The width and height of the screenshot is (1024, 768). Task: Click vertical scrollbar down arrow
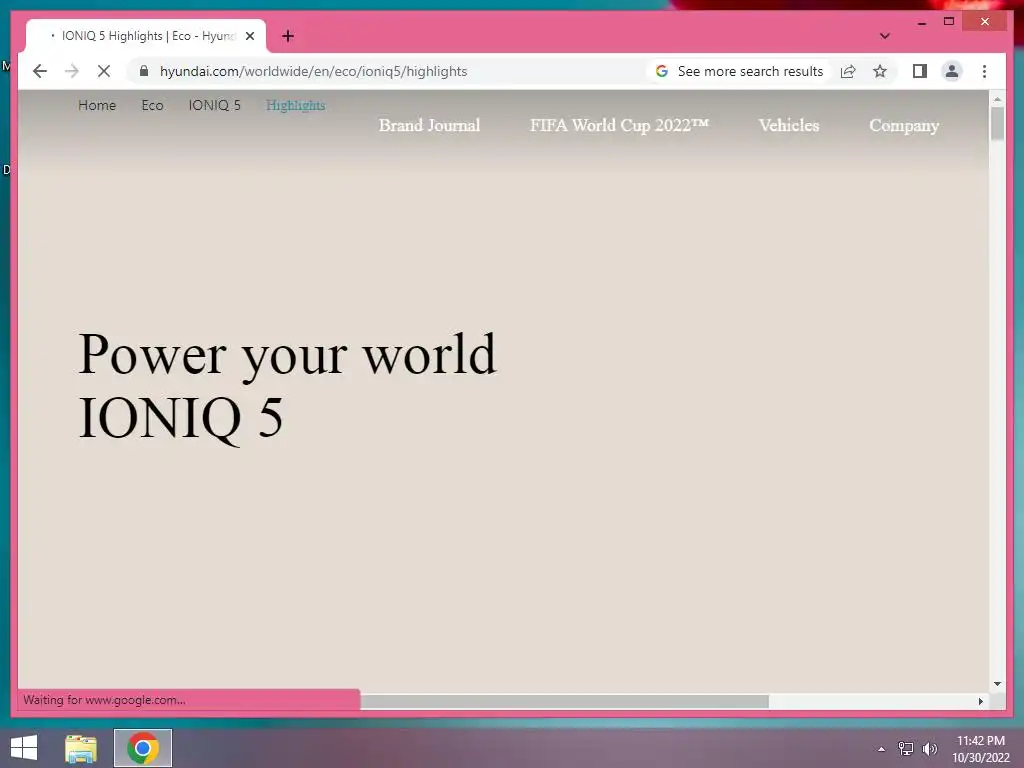click(x=997, y=684)
